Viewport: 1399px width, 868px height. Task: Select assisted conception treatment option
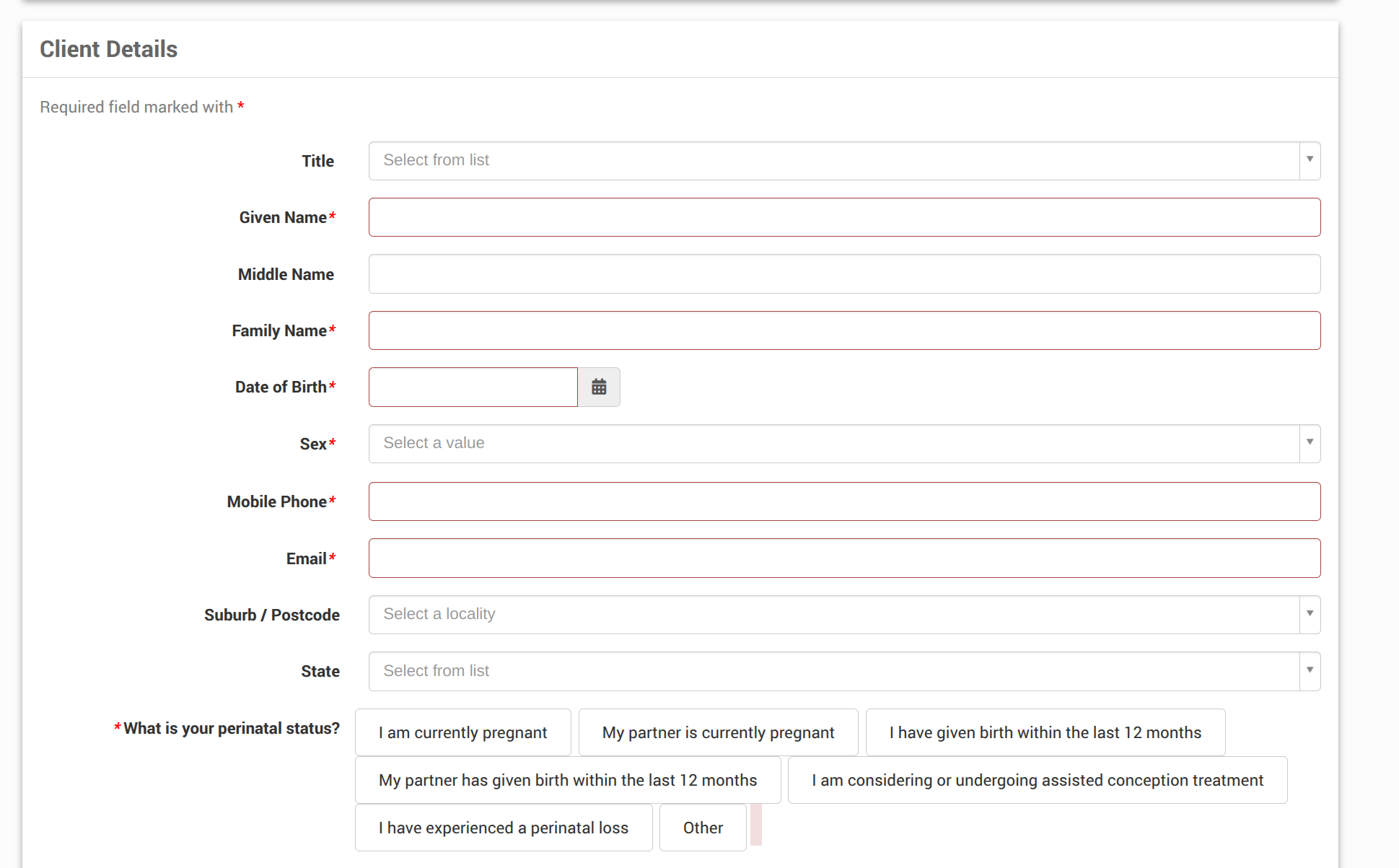(x=1037, y=780)
